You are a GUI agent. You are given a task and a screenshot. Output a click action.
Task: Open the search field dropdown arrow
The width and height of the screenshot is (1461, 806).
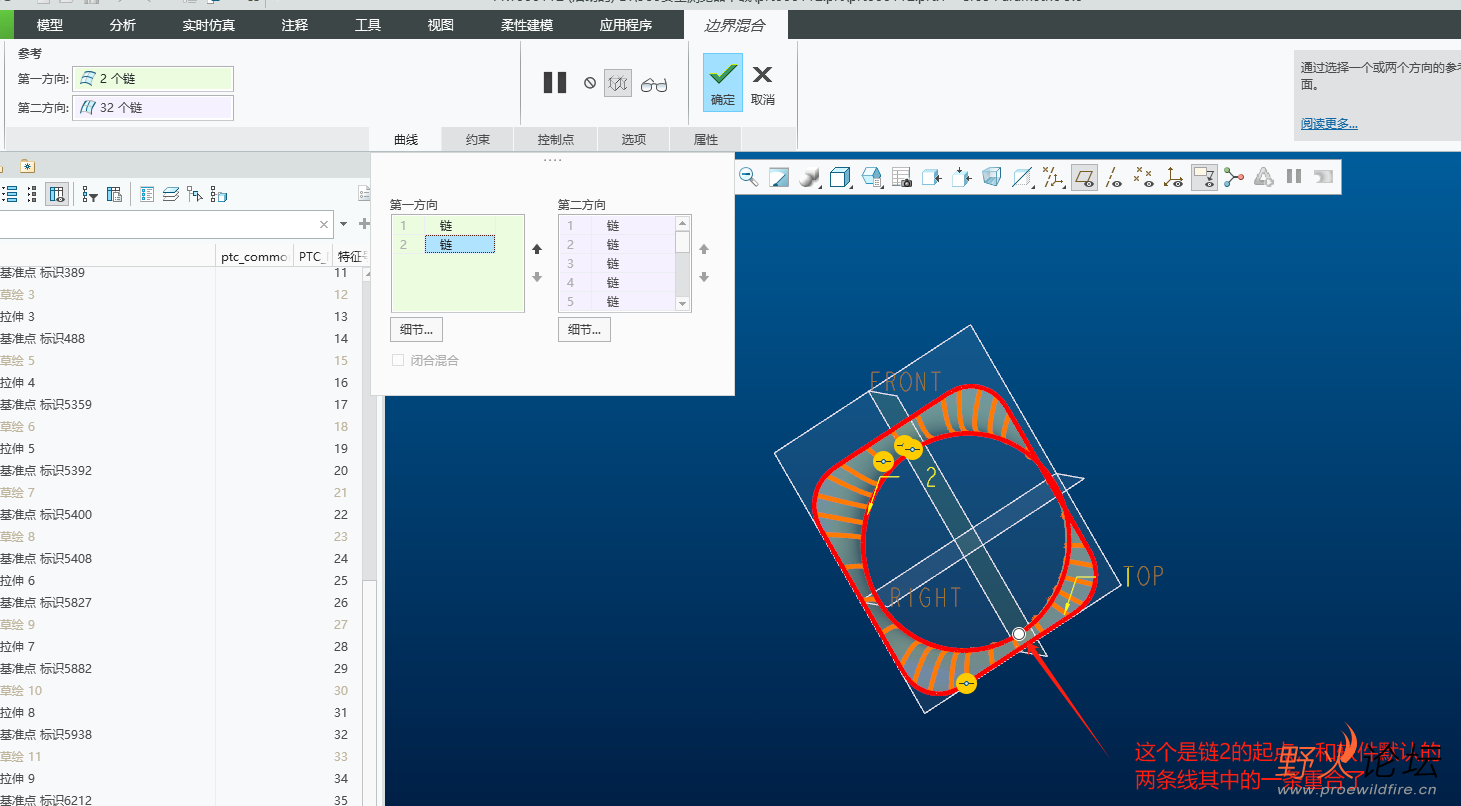tap(343, 224)
